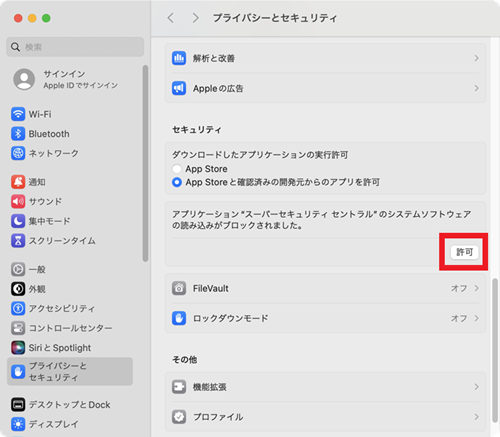500x437 pixels.
Task: Click the ネットワーク globe icon
Action: [x=18, y=153]
